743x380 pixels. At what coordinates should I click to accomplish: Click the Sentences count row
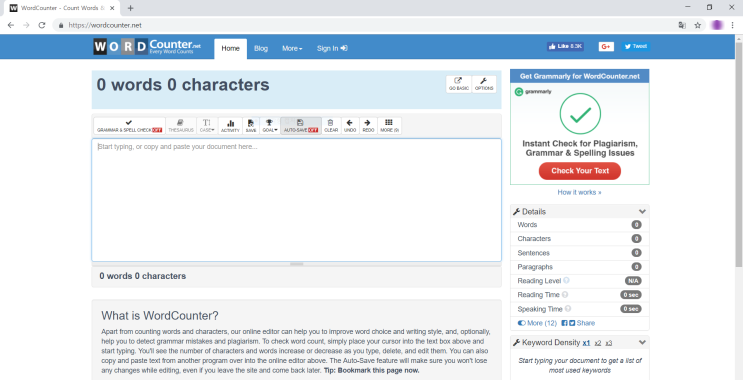coord(580,253)
